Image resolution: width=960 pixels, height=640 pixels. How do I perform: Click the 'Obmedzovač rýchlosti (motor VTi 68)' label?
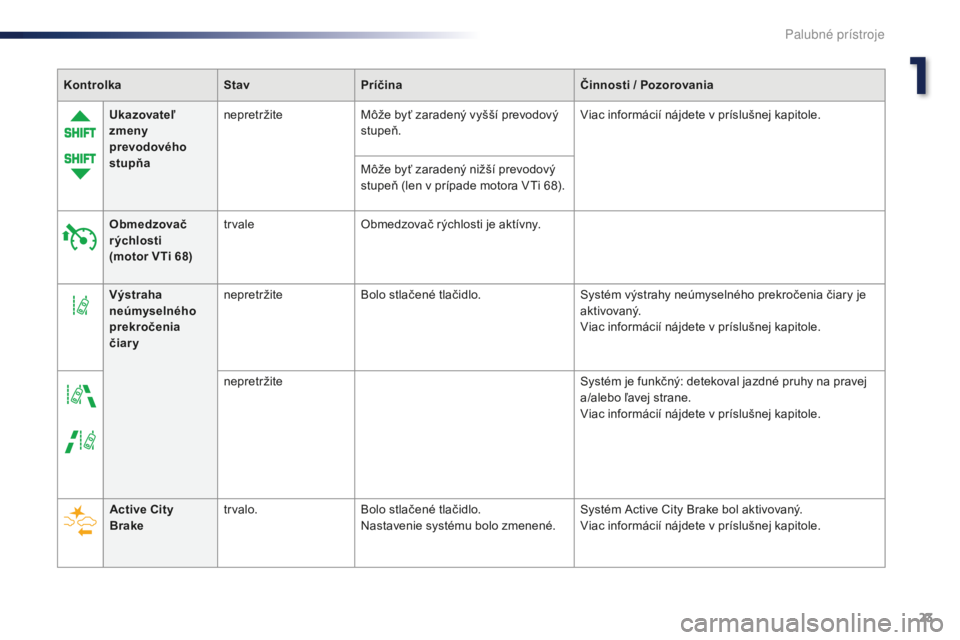[151, 241]
